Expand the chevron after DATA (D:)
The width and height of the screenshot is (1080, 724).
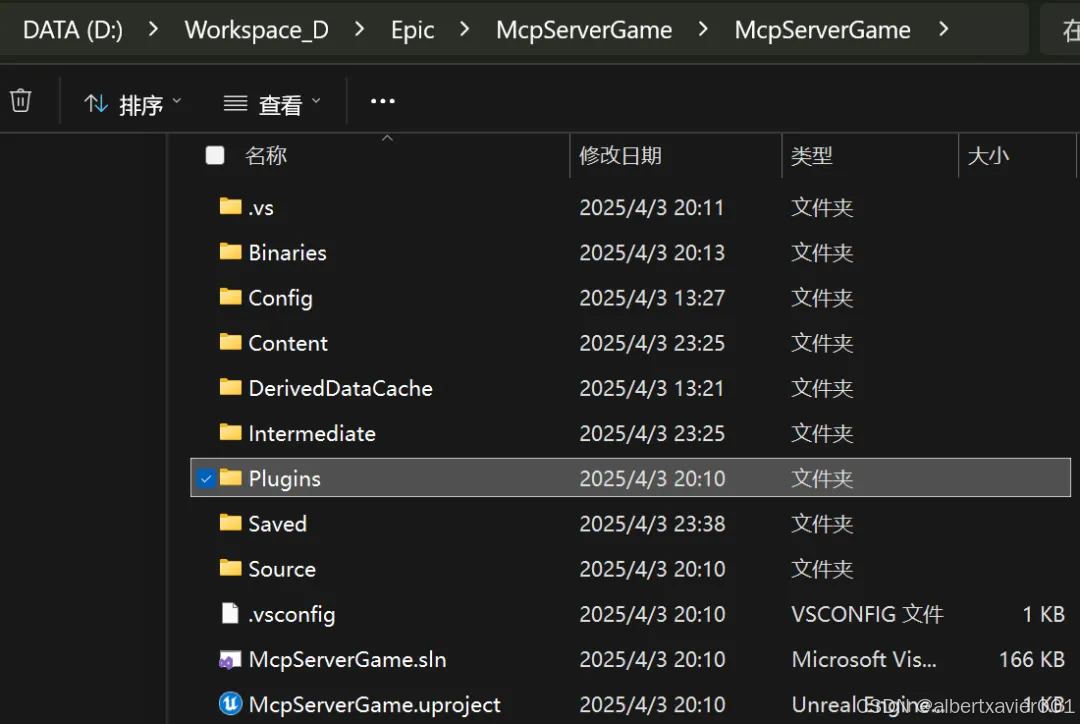153,29
